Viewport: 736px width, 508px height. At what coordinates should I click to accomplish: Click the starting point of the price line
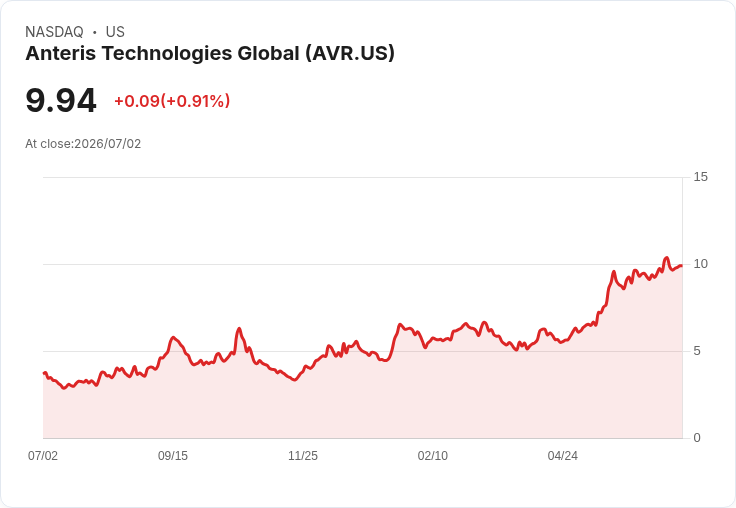44,373
